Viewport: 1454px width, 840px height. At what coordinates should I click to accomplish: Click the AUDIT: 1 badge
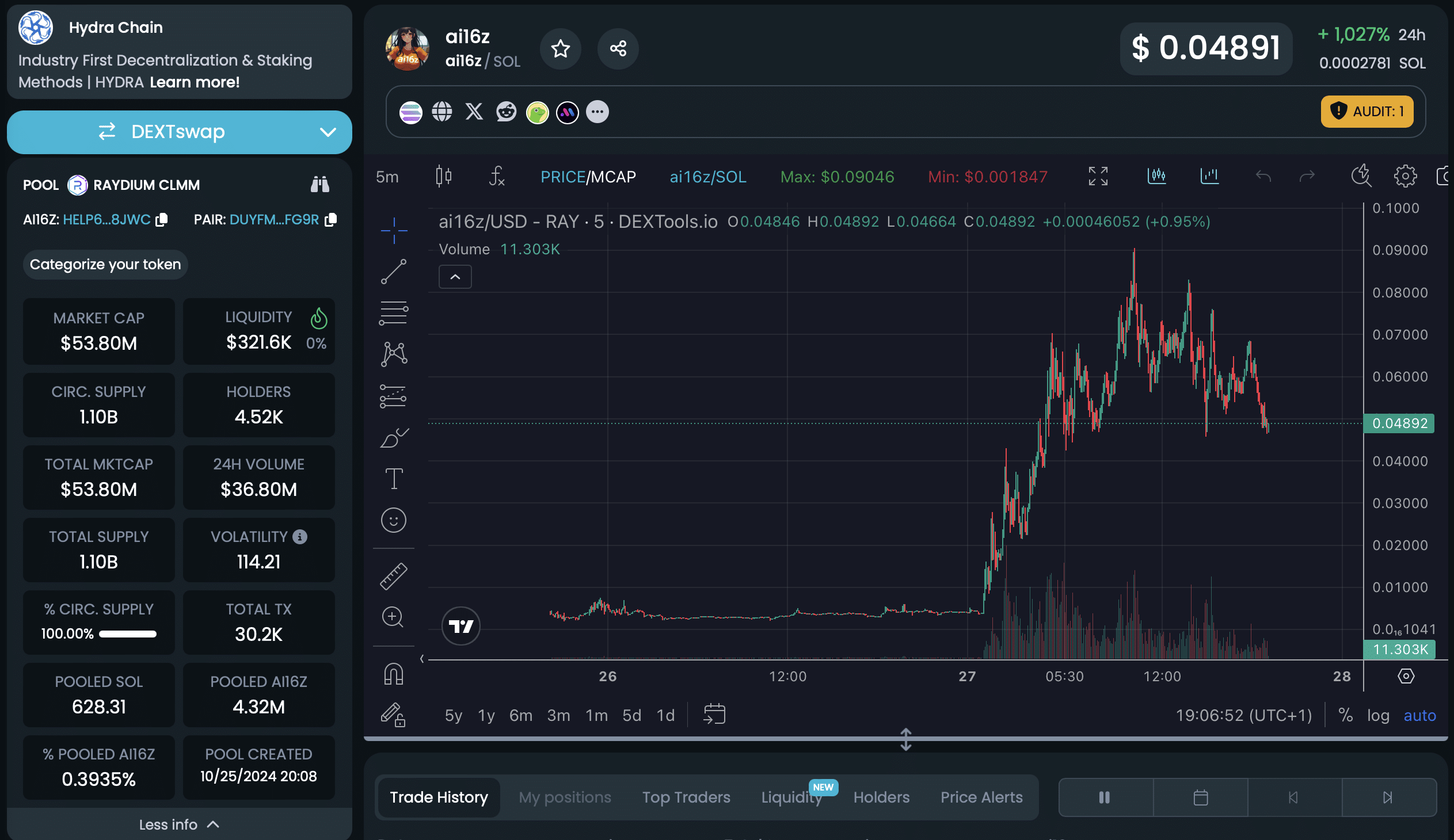point(1367,111)
